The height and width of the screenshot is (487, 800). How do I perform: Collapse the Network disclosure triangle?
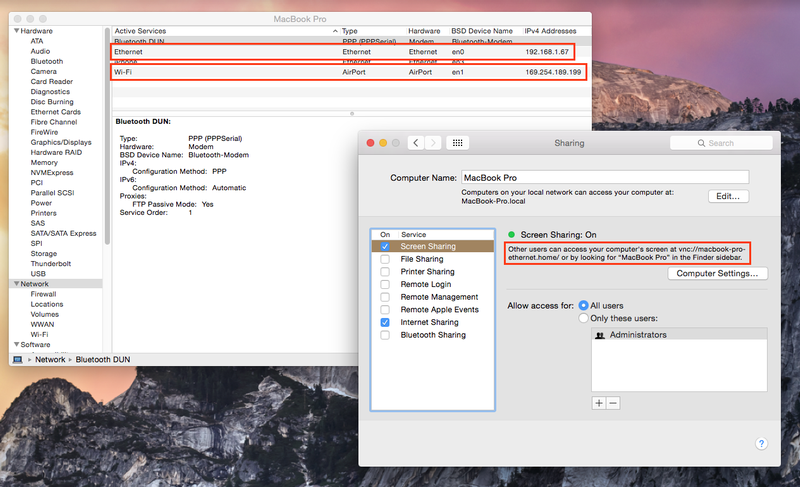(x=17, y=284)
